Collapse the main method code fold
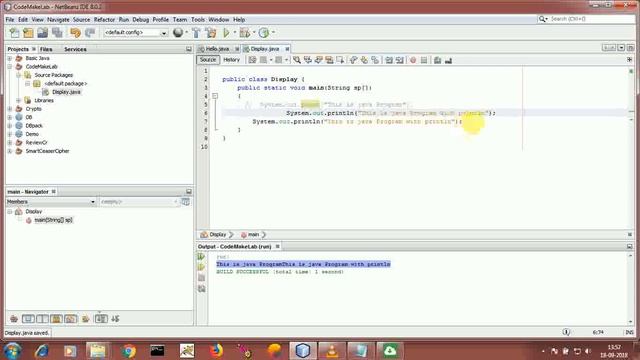The width and height of the screenshot is (640, 360). [x=215, y=96]
